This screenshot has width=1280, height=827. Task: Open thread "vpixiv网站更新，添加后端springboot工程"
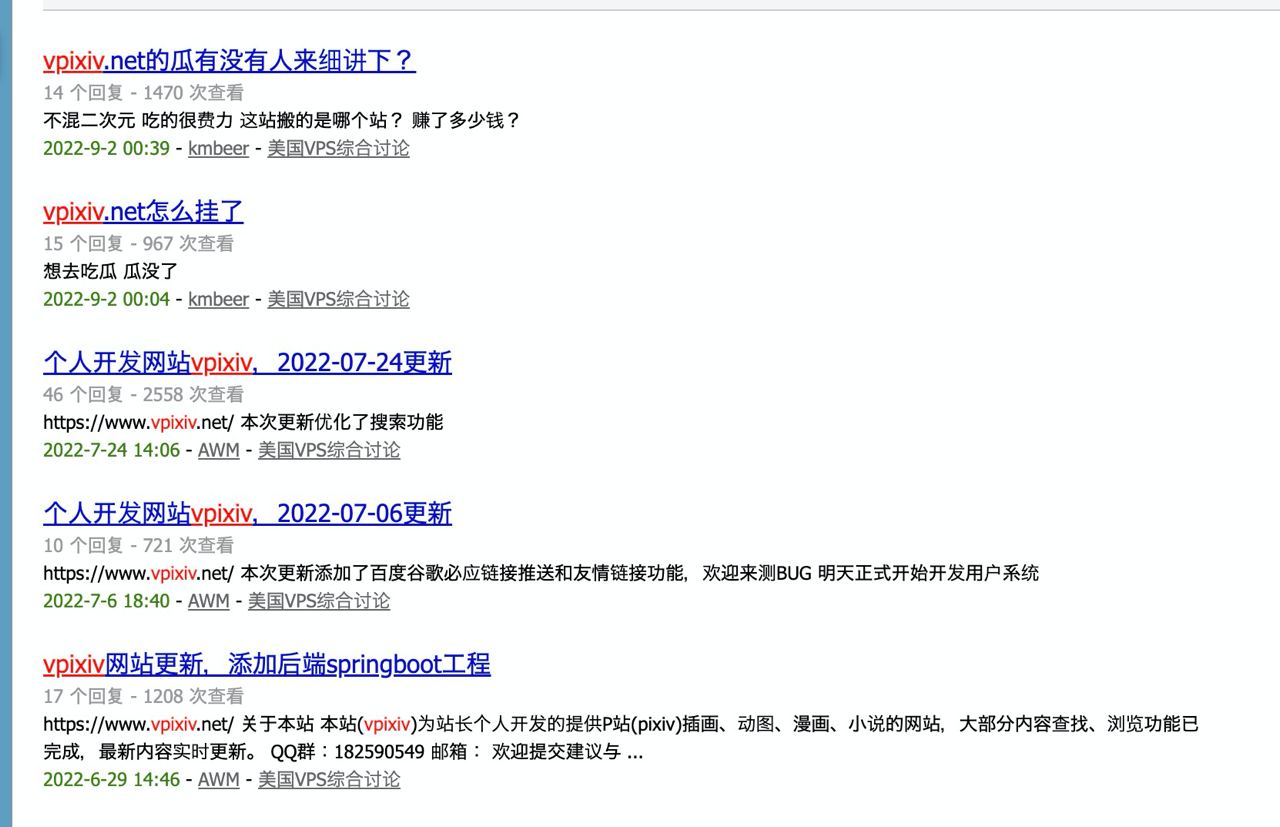click(267, 665)
